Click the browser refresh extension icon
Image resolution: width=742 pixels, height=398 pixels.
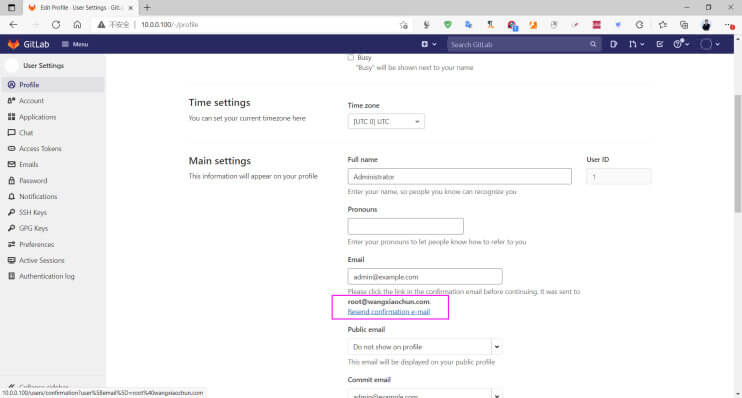tap(639, 25)
